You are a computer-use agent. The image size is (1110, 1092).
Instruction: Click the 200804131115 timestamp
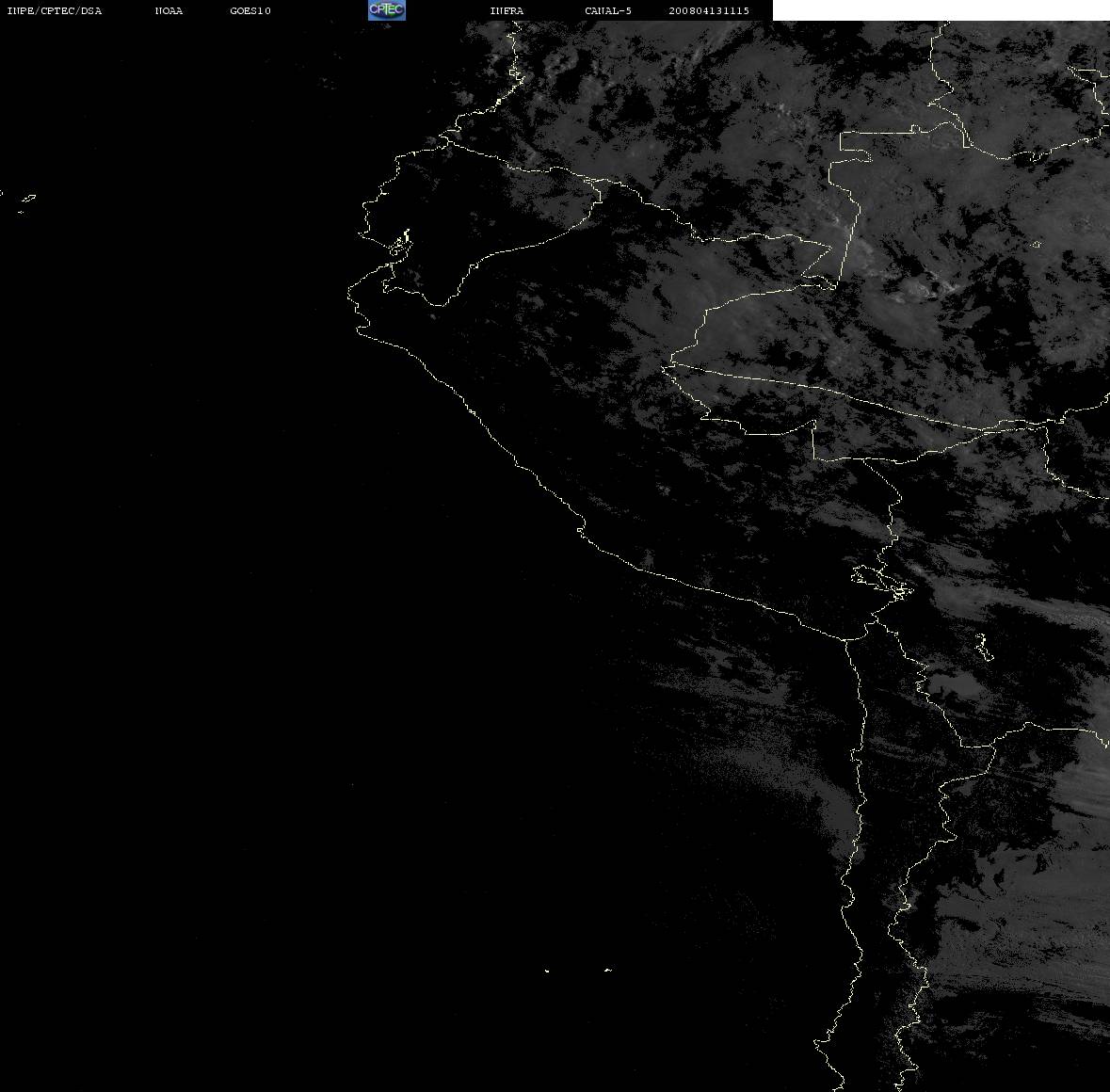point(709,10)
